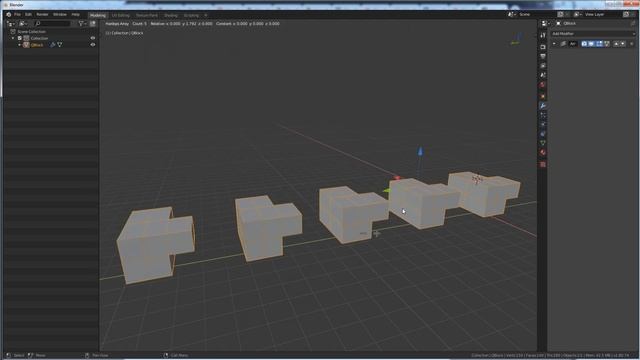This screenshot has width=640, height=360.
Task: Open the View Layer selector dropdown icon
Action: pos(577,14)
